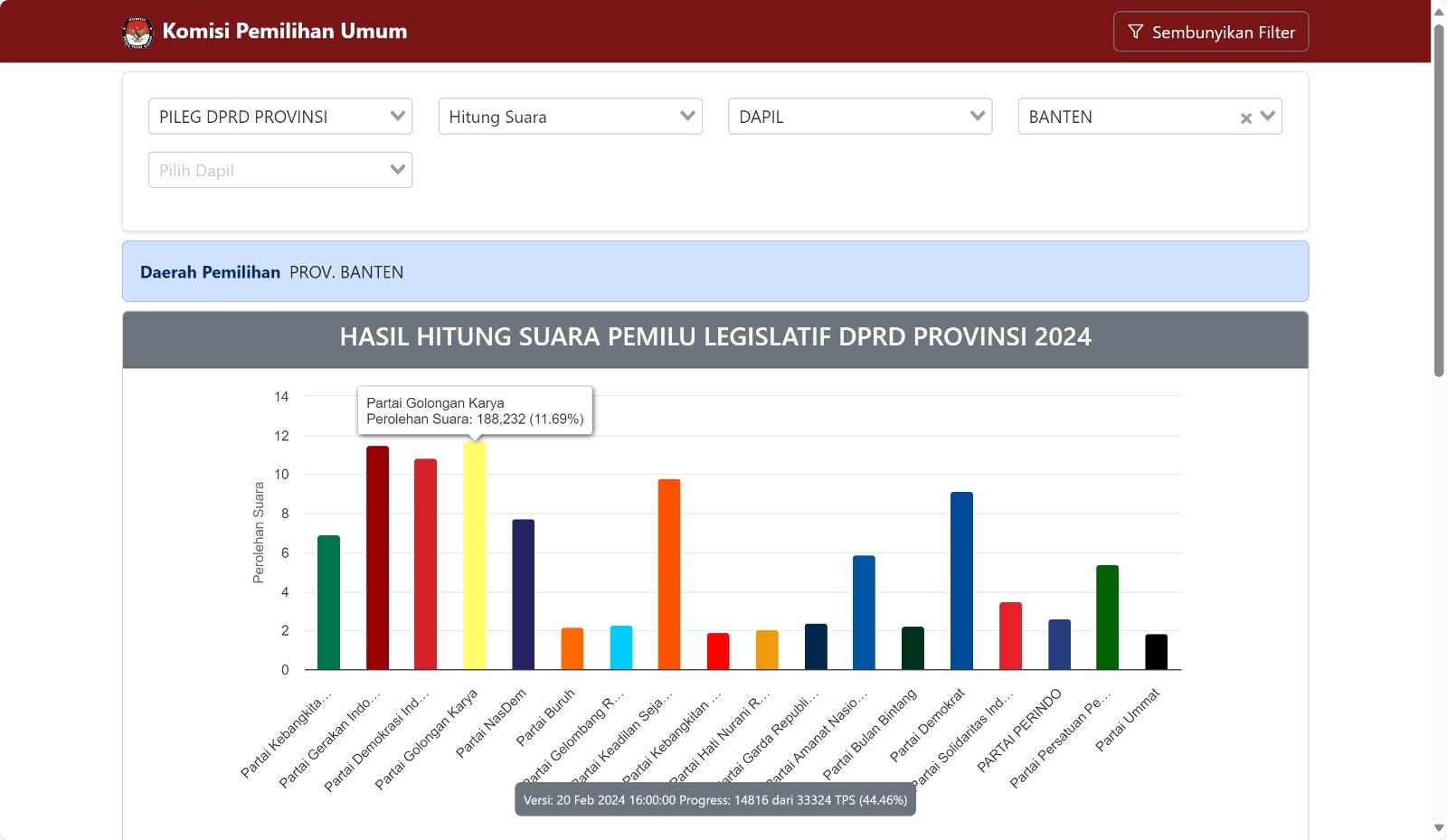Click the dark navy Partai Garda Republik bar

point(816,647)
